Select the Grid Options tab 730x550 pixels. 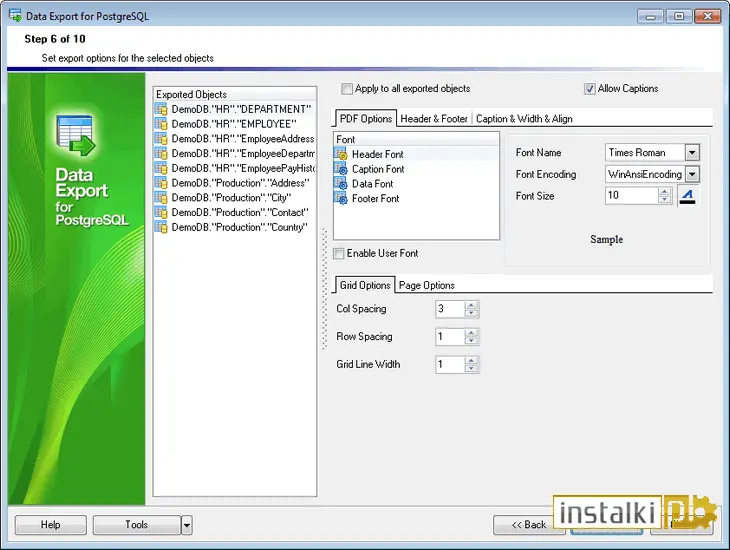365,285
